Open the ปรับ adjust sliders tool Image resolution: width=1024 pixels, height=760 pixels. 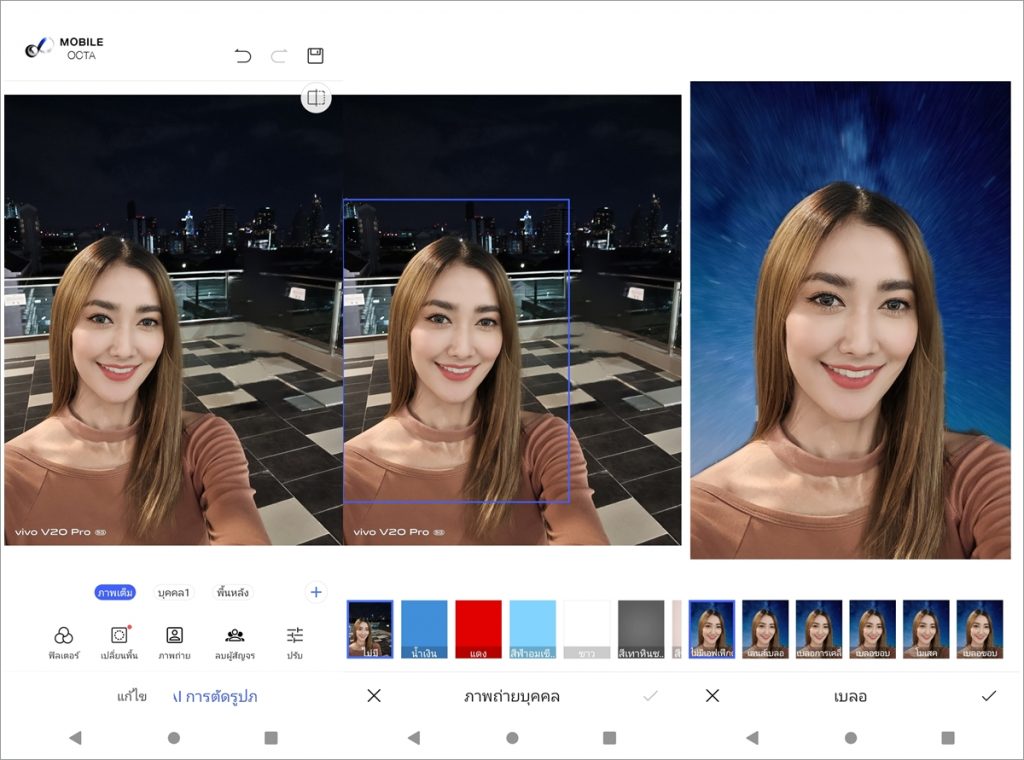tap(294, 642)
